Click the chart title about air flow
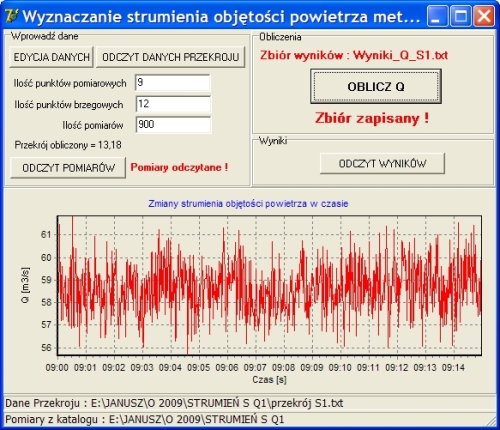The height and width of the screenshot is (430, 500). click(248, 204)
